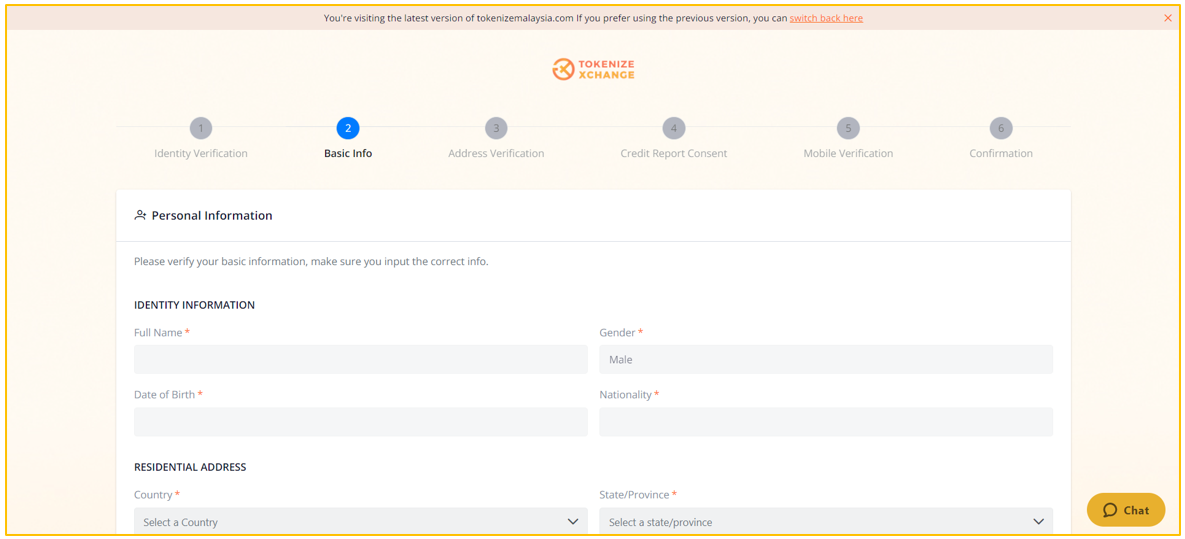Click the Tokenize Xchange logo
The image size is (1185, 539).
pos(593,70)
